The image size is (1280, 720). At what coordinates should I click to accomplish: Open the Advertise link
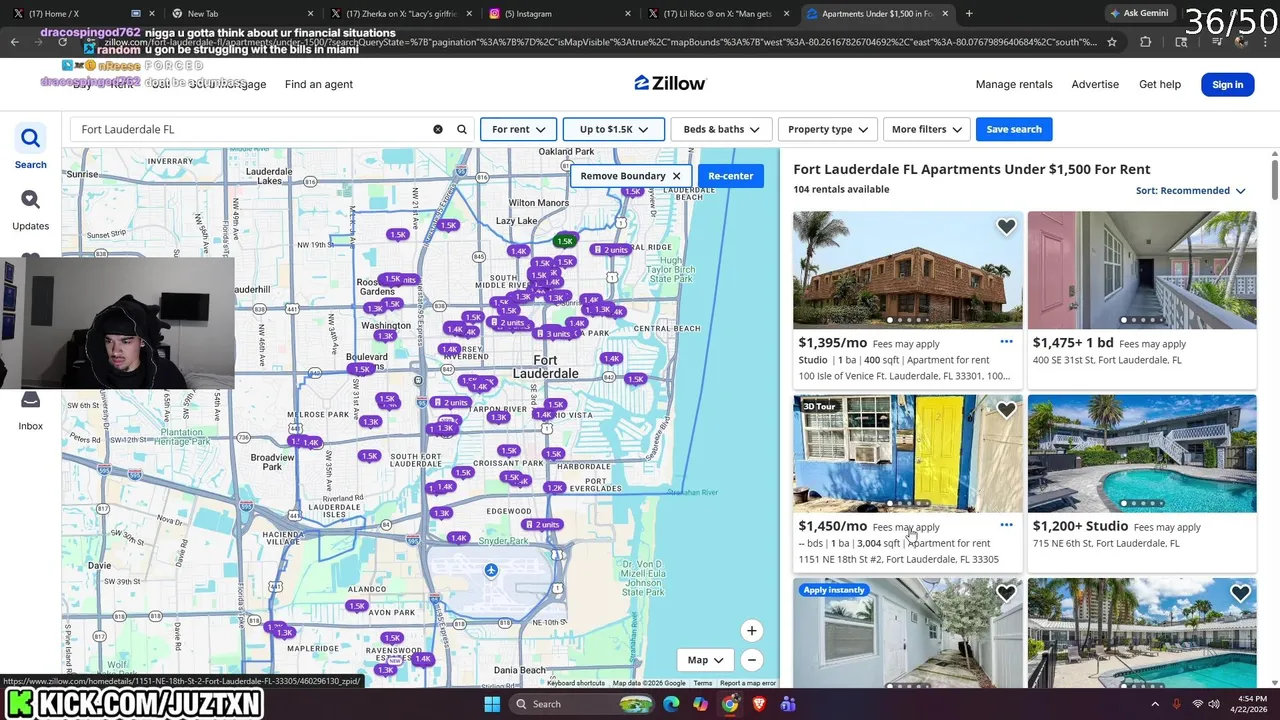tap(1095, 84)
